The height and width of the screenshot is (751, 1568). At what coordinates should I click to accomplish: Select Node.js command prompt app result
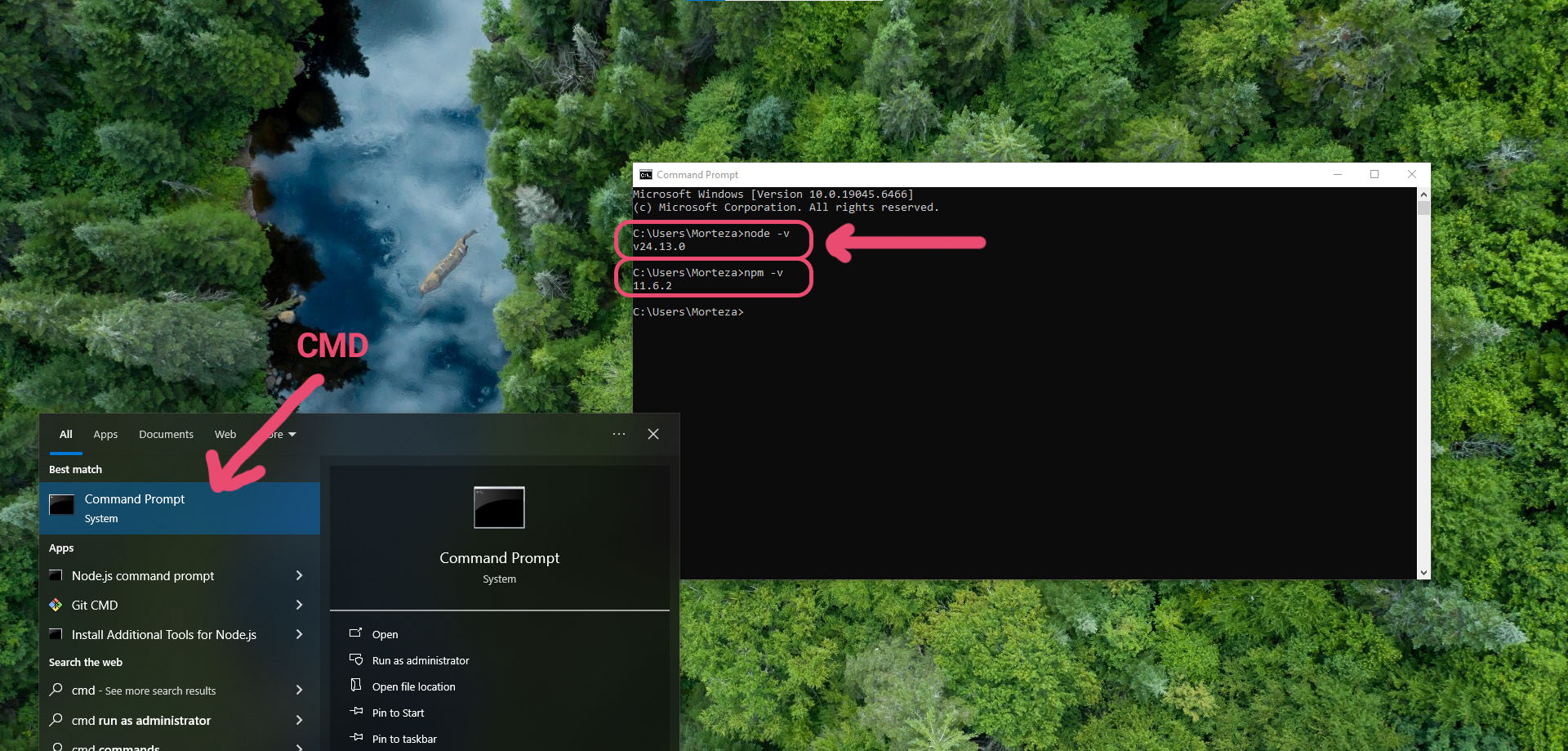tap(180, 575)
